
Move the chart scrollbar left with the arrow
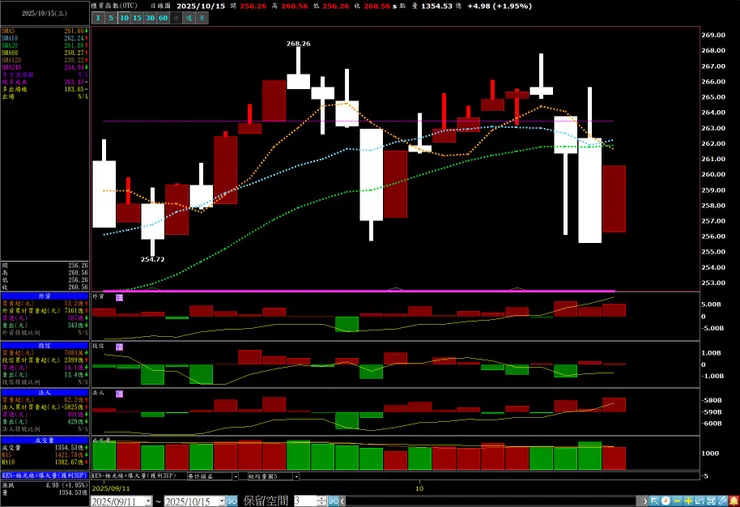(343, 501)
